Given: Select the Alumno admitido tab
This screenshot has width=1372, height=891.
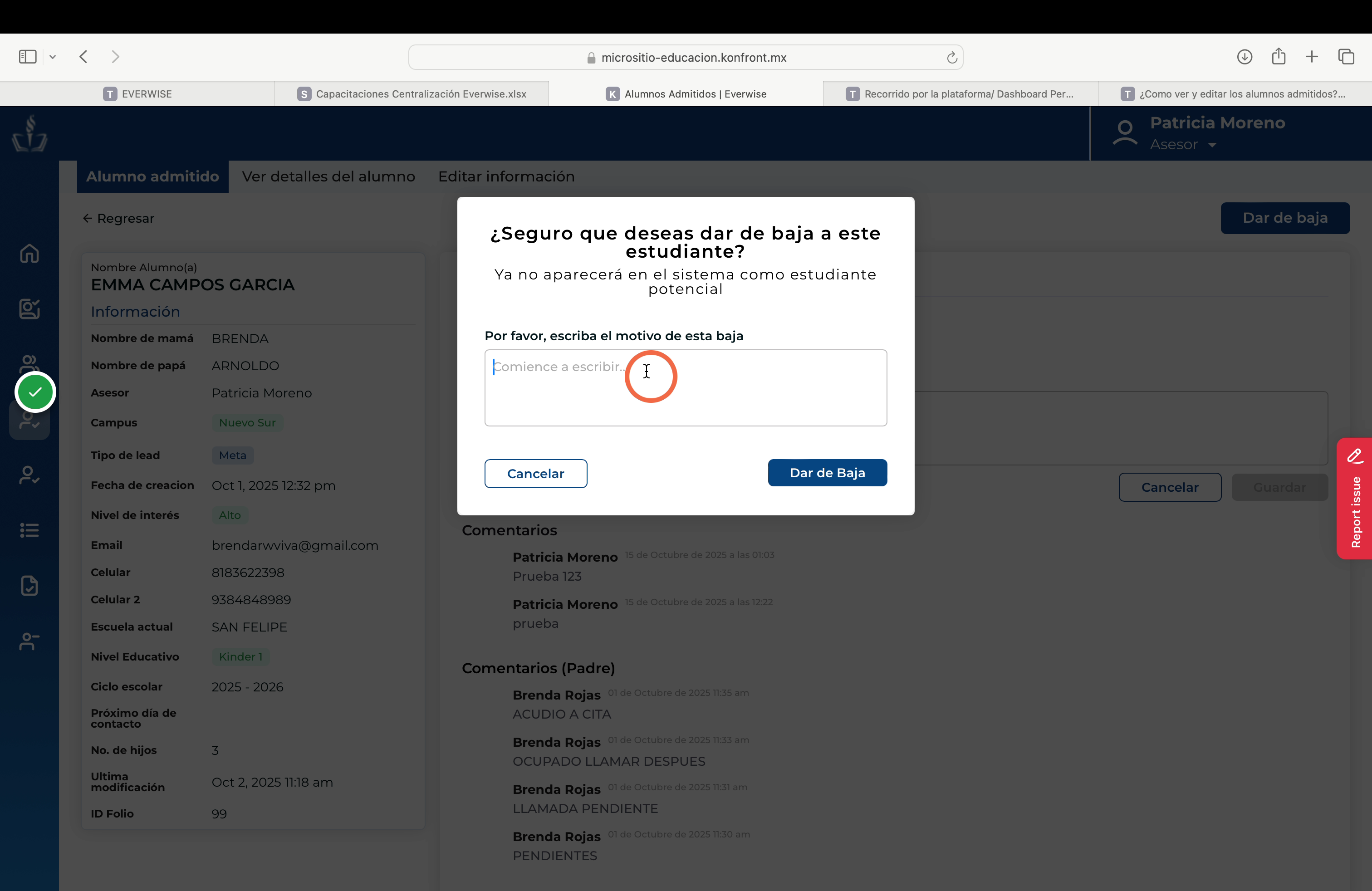Looking at the screenshot, I should pos(153,176).
